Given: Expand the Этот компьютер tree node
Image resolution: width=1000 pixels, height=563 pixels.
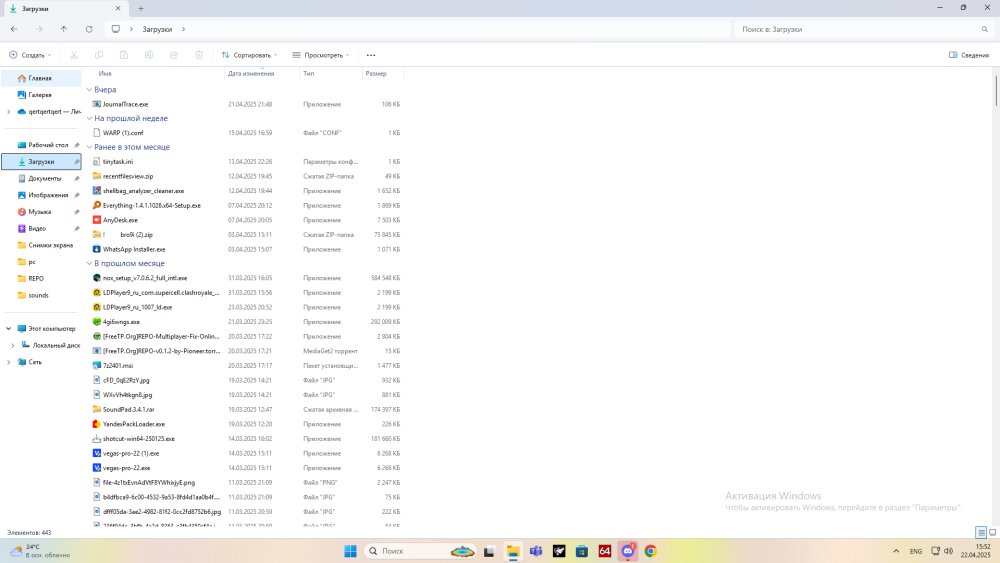Looking at the screenshot, I should click(x=8, y=329).
